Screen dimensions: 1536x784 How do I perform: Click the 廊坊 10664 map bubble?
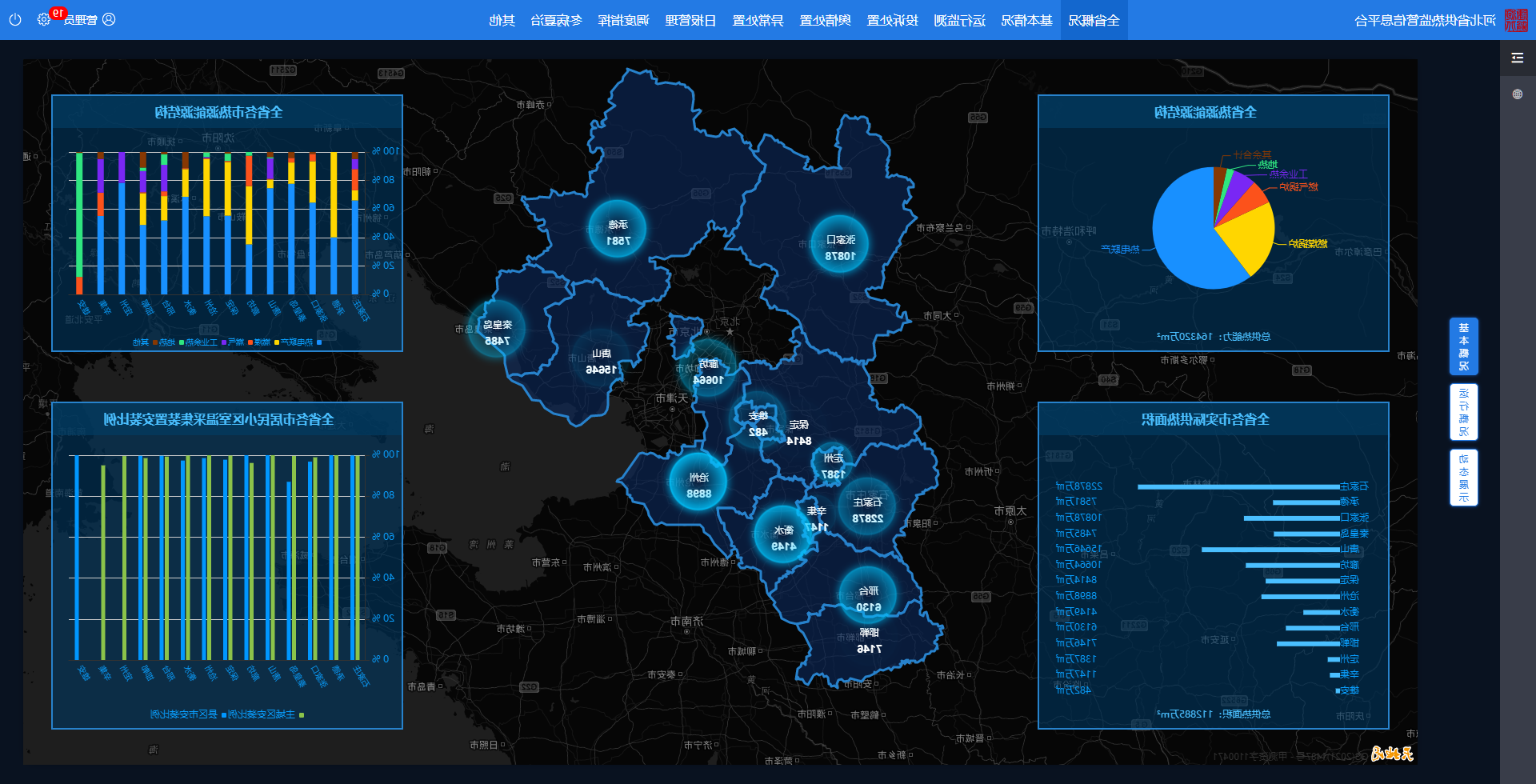[x=708, y=370]
